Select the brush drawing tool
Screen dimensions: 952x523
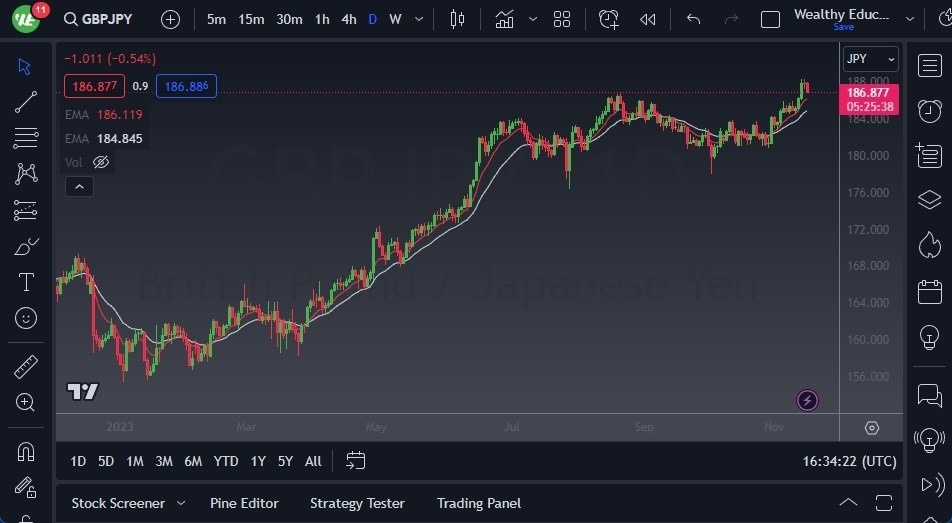point(26,247)
